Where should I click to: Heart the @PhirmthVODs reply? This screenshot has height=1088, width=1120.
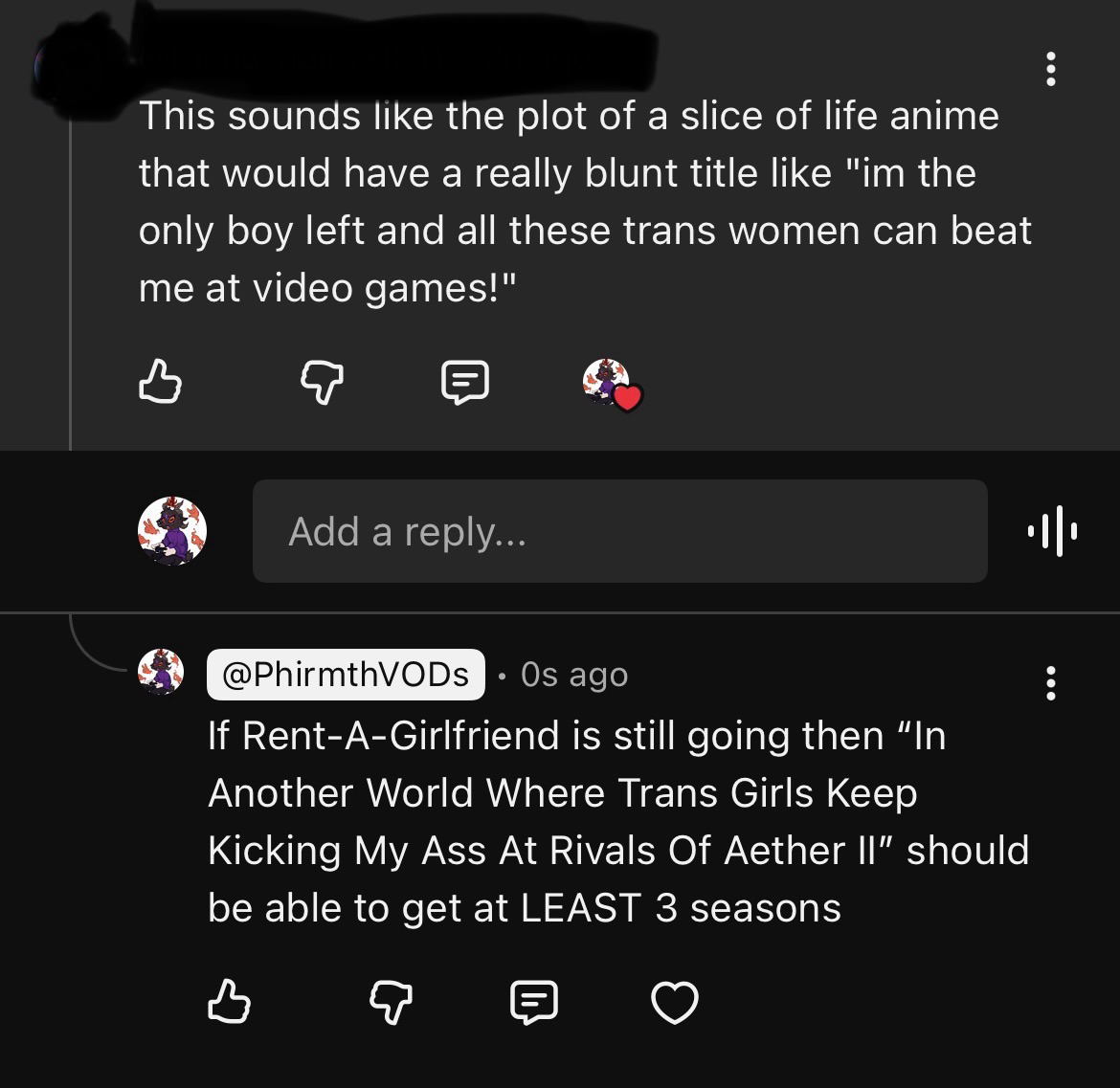click(675, 1003)
